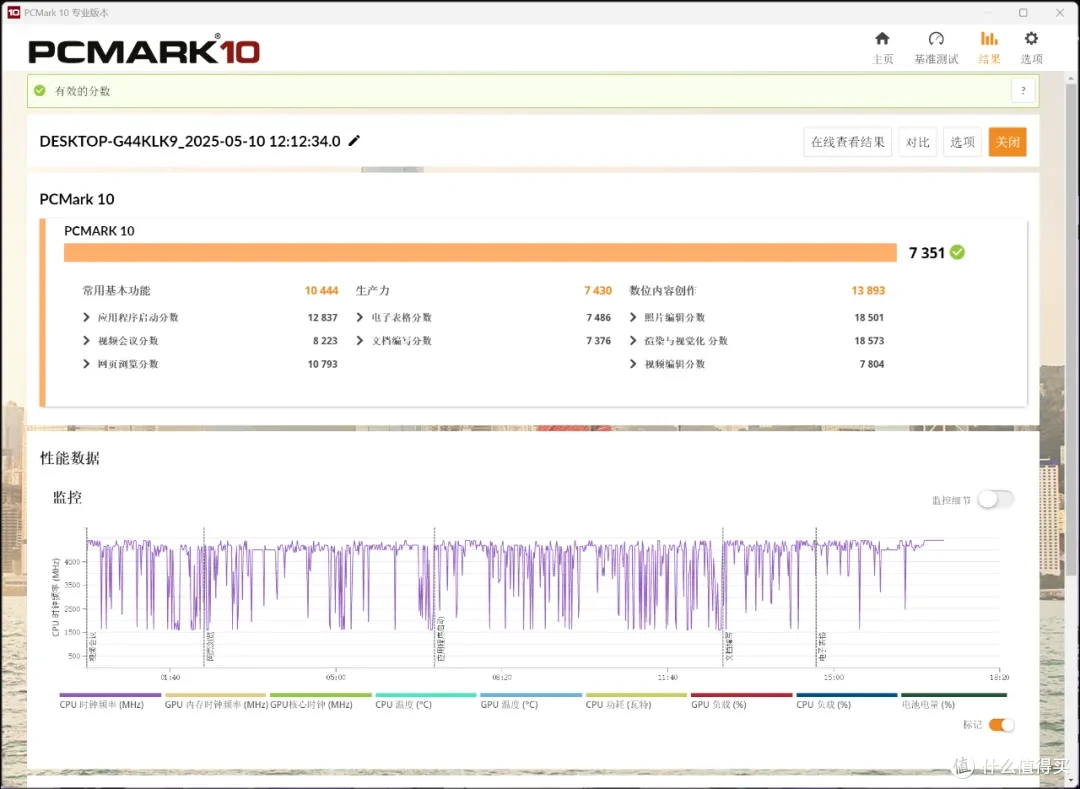Switch to the 基准测试 benchmark tab

(935, 48)
